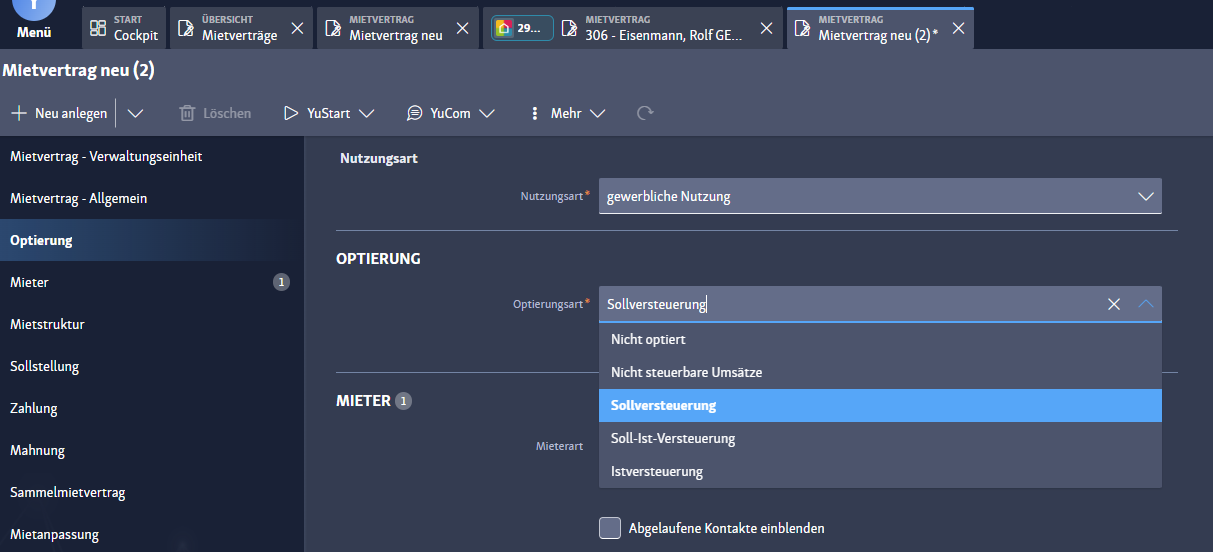Click into the Optierungsart text field

840,304
